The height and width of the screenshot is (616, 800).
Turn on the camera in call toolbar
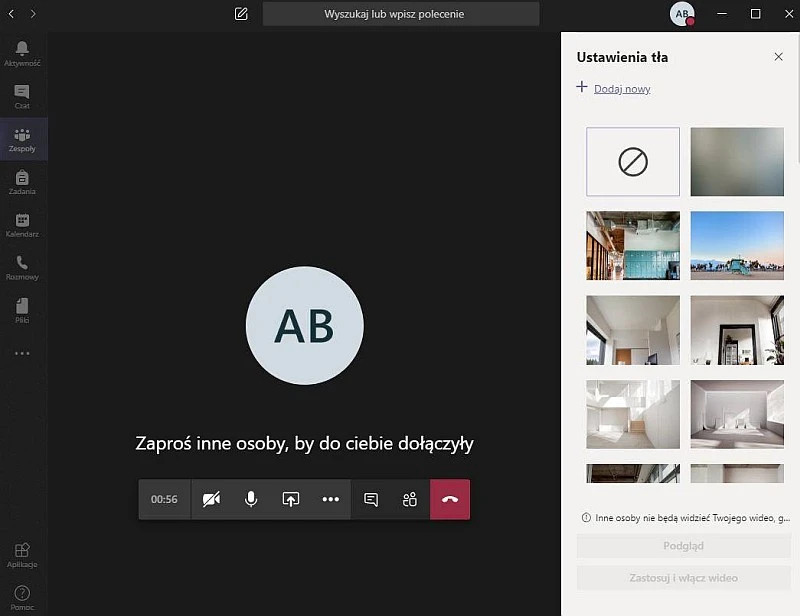pos(211,499)
